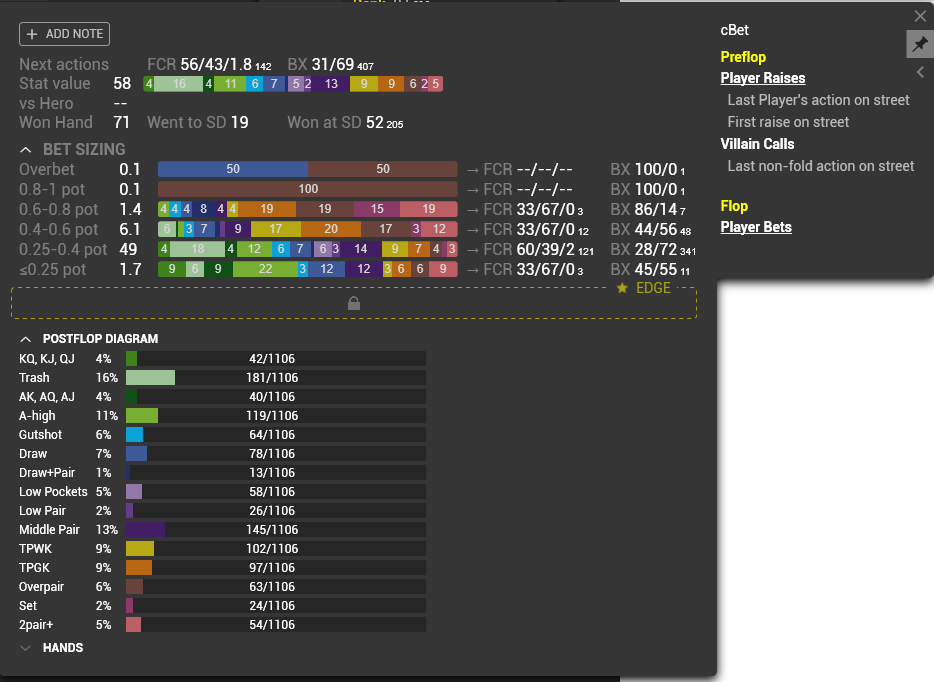Collapse the POSTFLOP DIAGRAM section

pos(25,339)
